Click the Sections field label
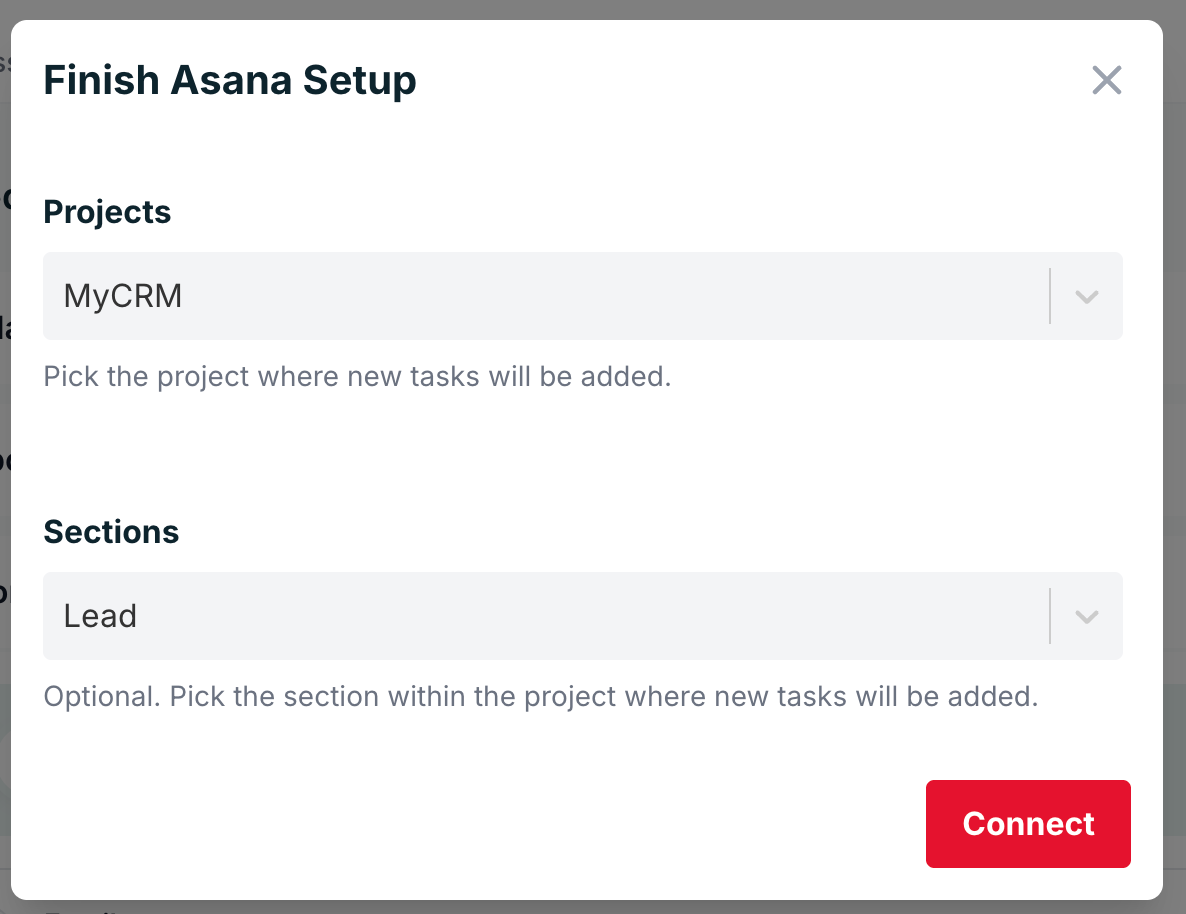Viewport: 1186px width, 914px height. click(111, 531)
